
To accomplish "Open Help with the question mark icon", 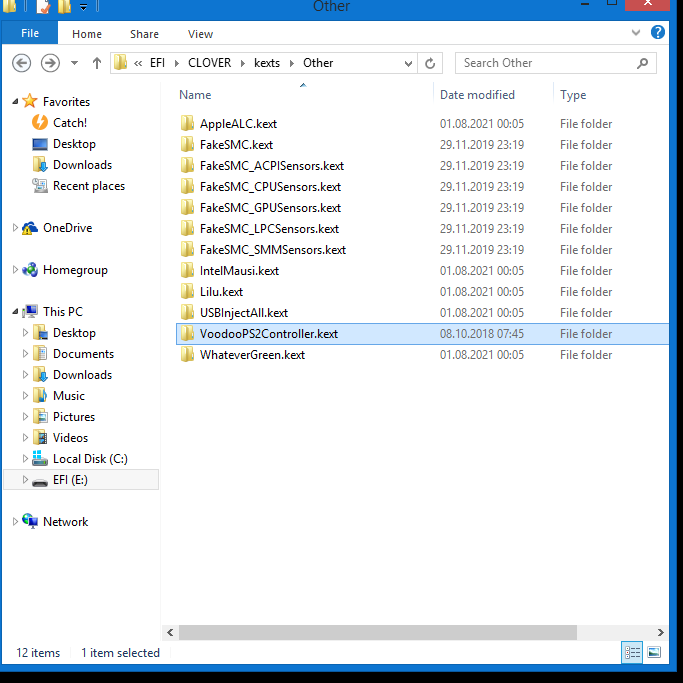I will [658, 33].
